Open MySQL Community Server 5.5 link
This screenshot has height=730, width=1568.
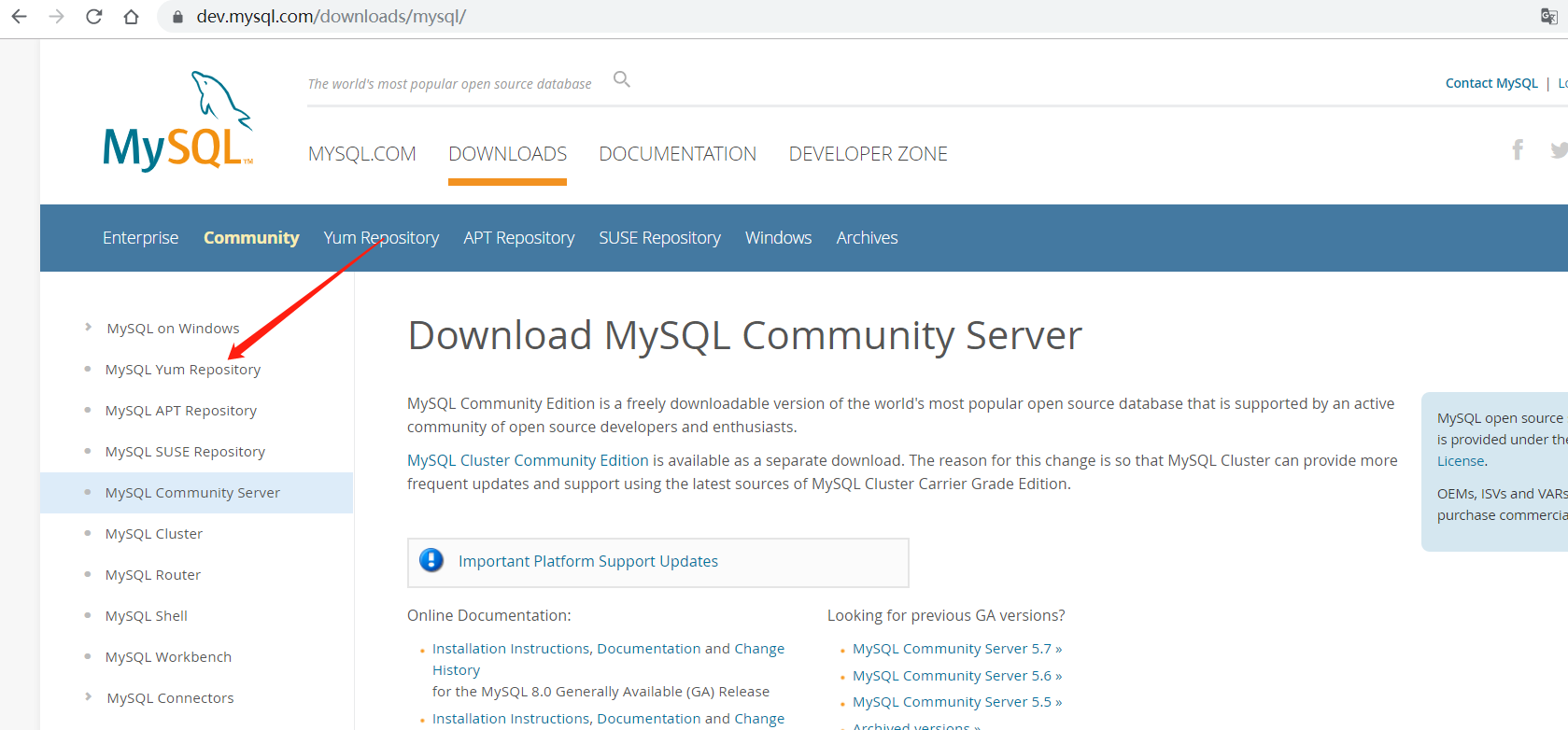click(x=957, y=702)
